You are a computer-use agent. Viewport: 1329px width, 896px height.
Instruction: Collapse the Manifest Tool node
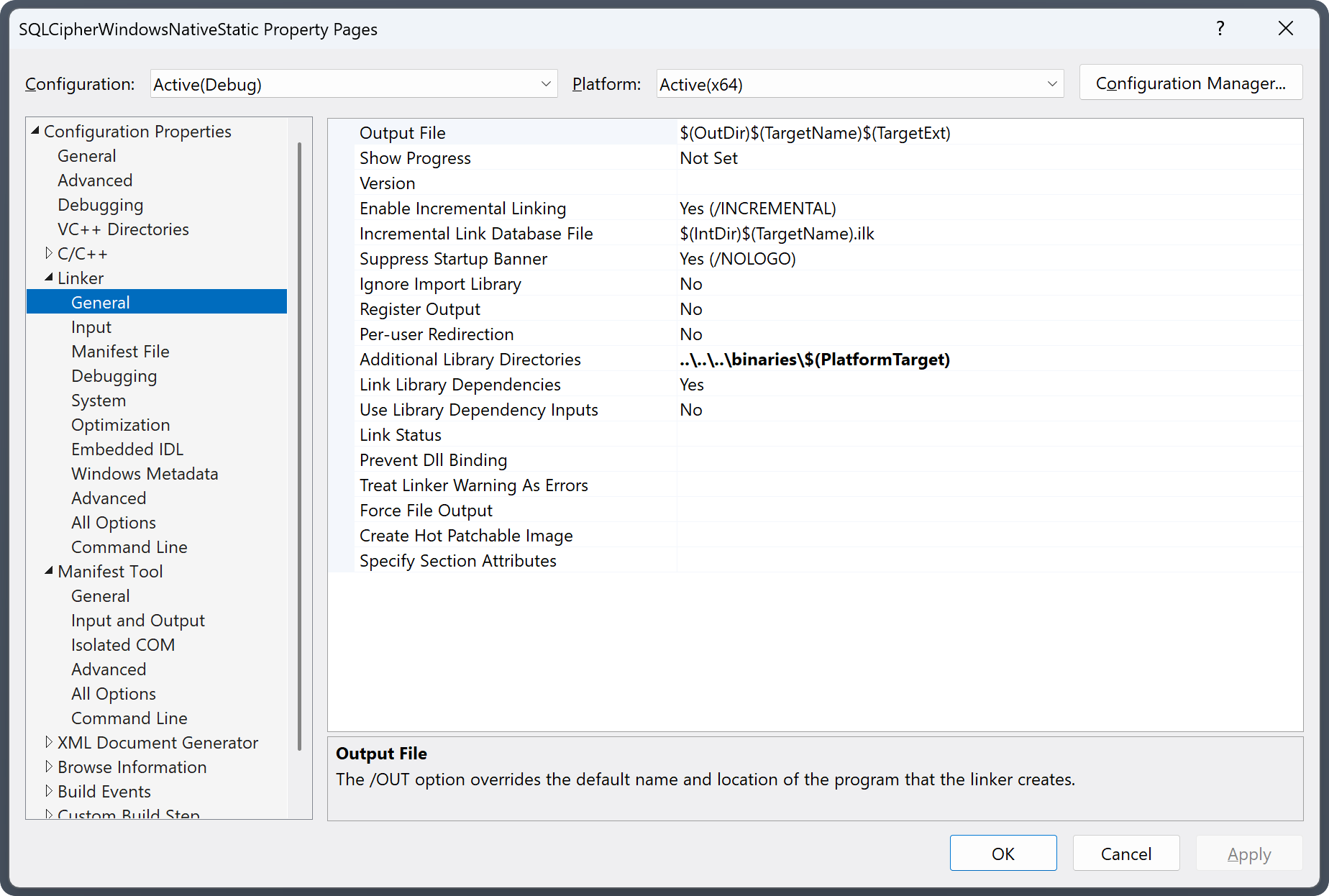pos(49,571)
